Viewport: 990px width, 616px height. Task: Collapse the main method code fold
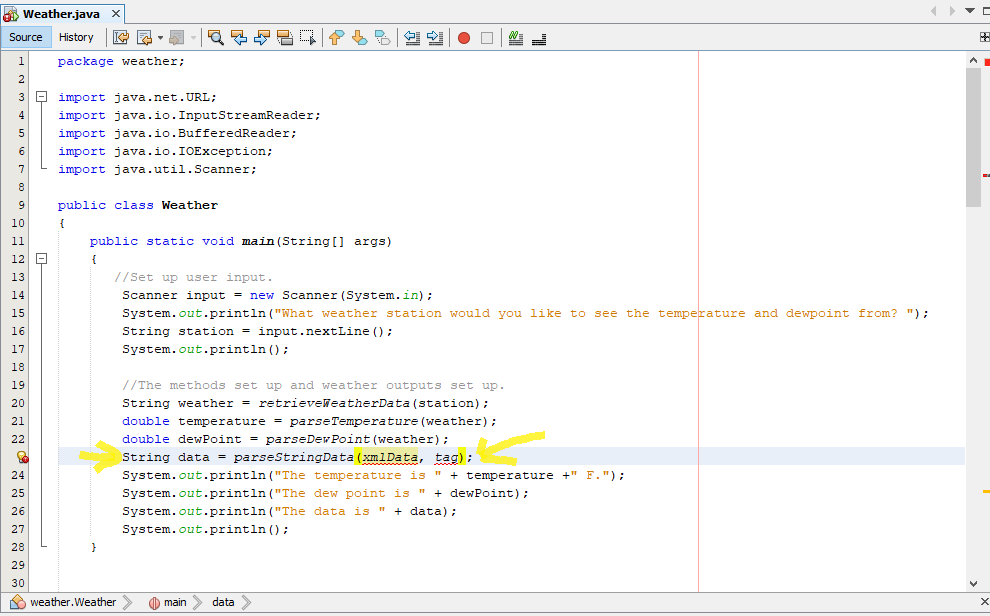coord(40,258)
